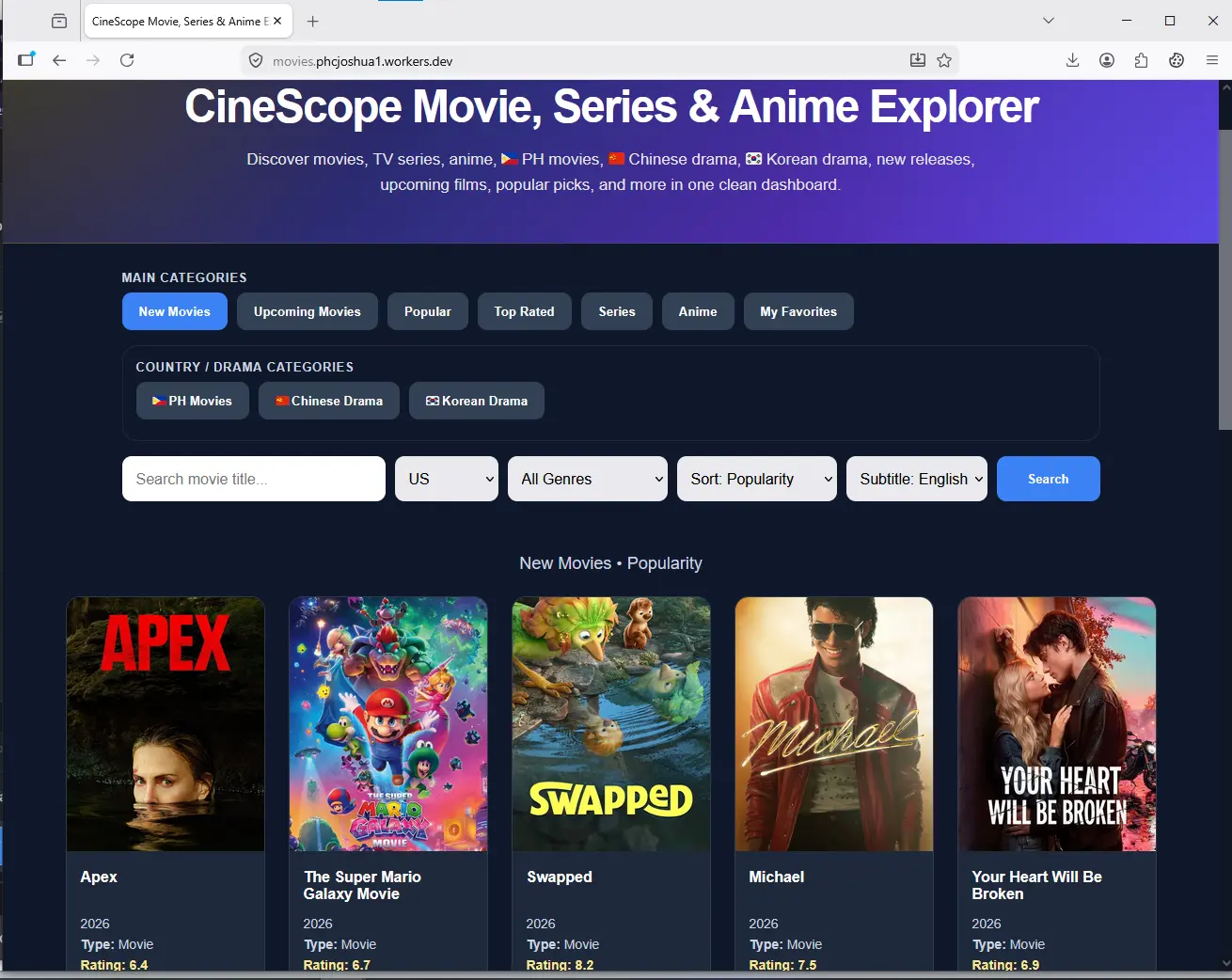Show the Popular category
This screenshot has height=980, width=1232.
point(428,311)
